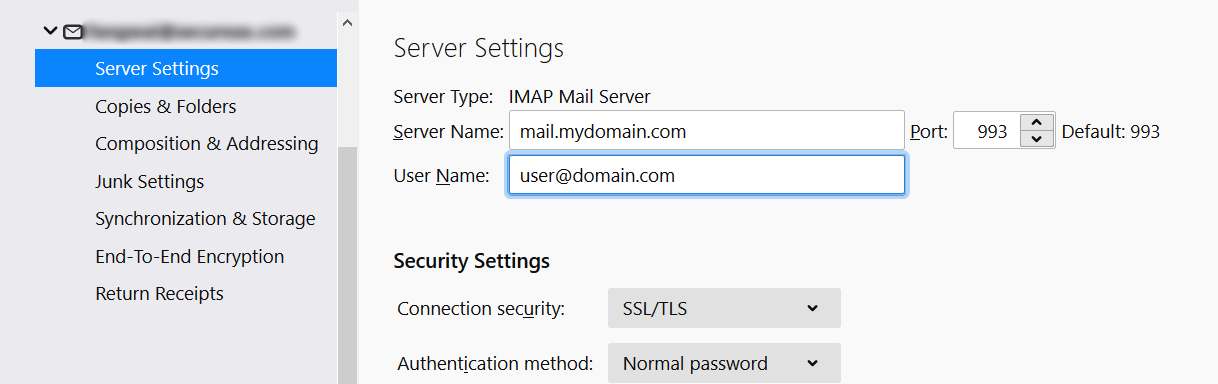Viewport: 1218px width, 384px height.
Task: Click the Port number field
Action: click(986, 130)
